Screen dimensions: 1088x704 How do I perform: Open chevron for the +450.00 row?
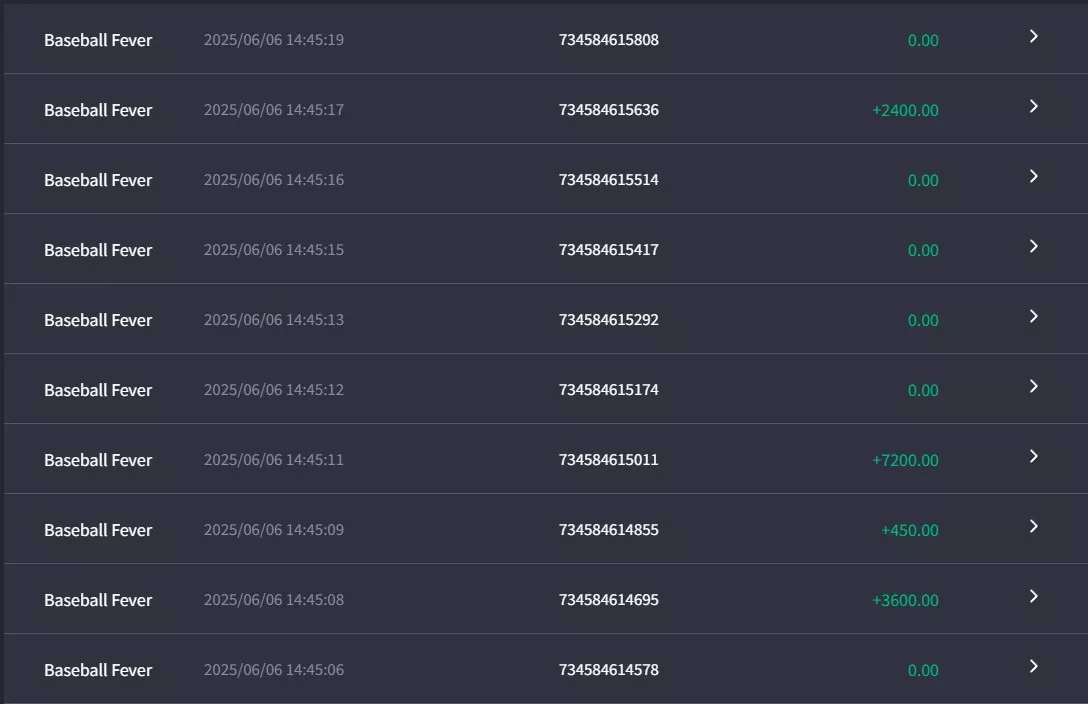1033,526
